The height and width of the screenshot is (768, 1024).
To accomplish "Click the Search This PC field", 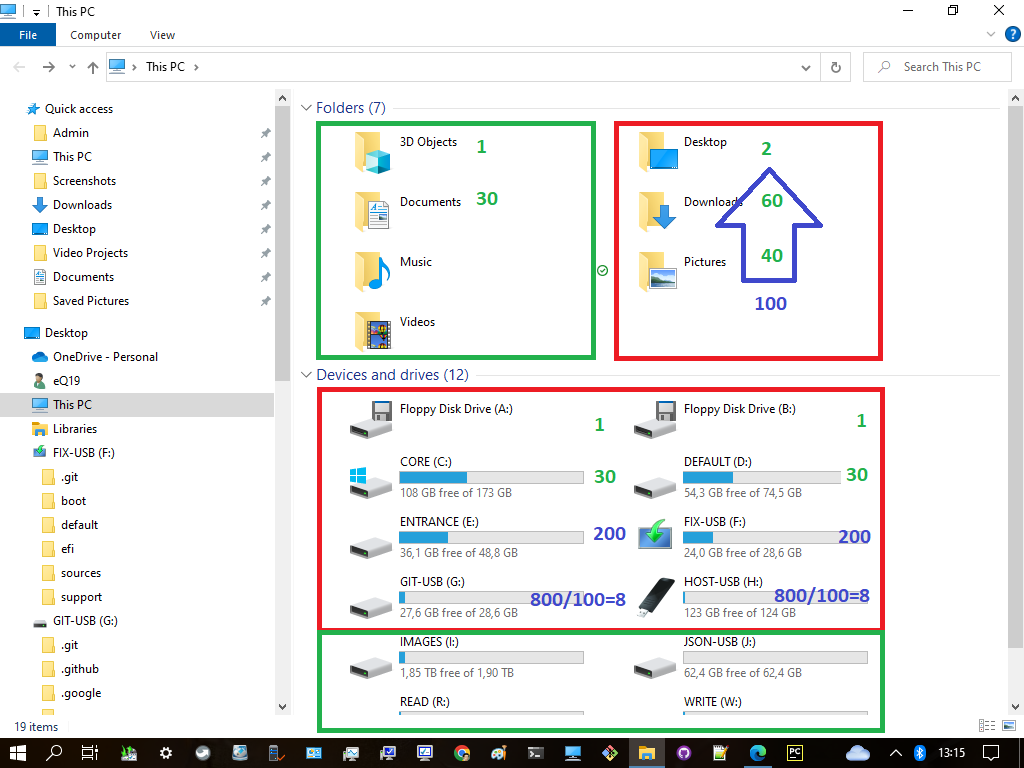I will pos(937,67).
